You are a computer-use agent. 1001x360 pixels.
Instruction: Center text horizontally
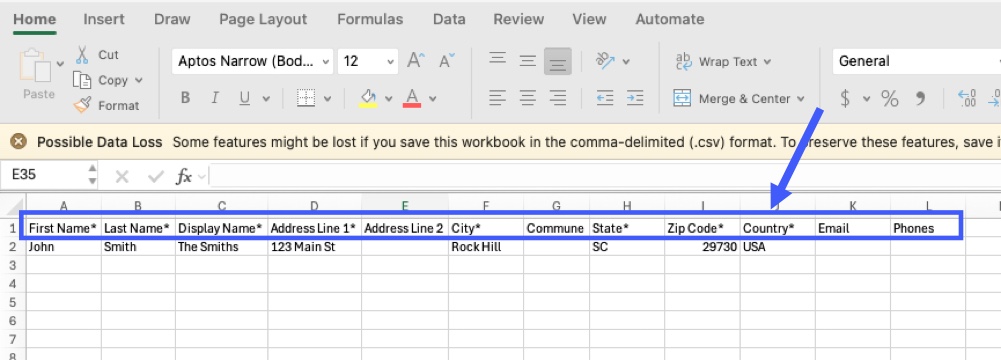tap(527, 98)
